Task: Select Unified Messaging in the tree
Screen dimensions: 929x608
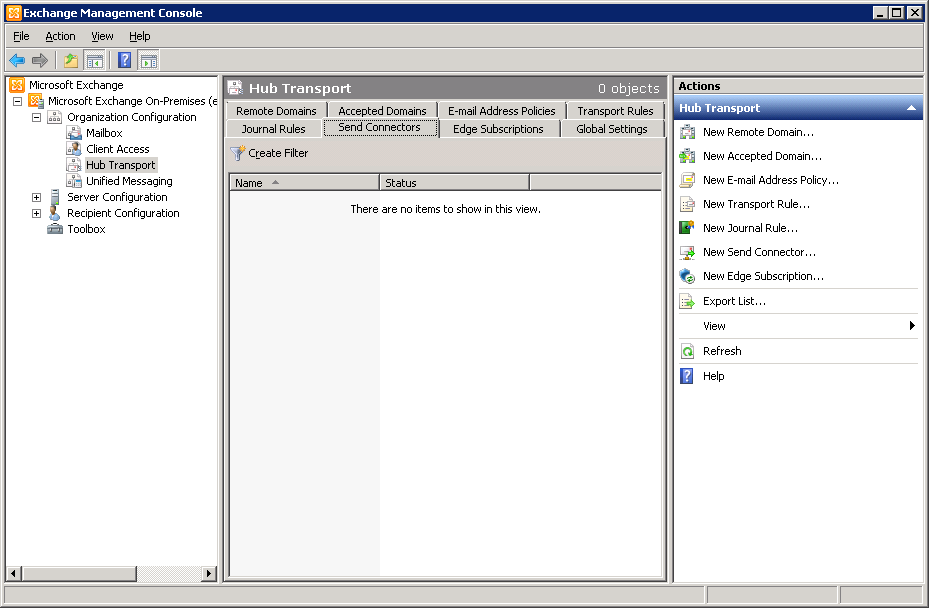Action: pos(129,181)
